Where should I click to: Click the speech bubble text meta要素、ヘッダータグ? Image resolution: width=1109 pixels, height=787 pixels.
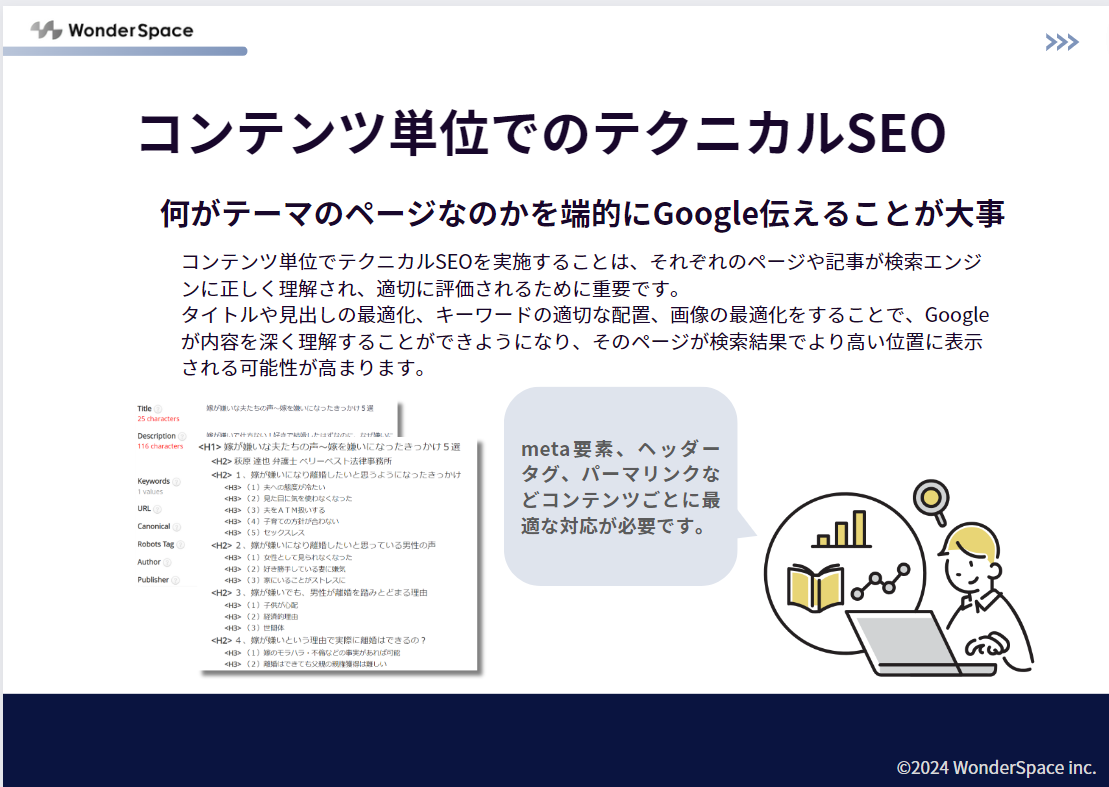click(x=620, y=487)
